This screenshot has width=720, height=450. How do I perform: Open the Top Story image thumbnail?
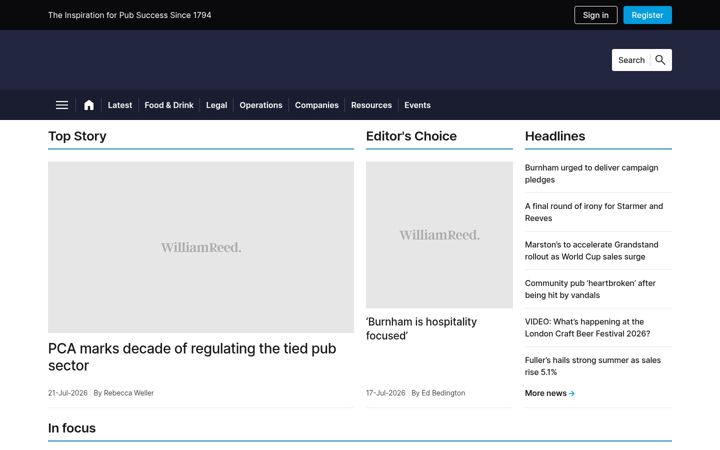pos(201,247)
